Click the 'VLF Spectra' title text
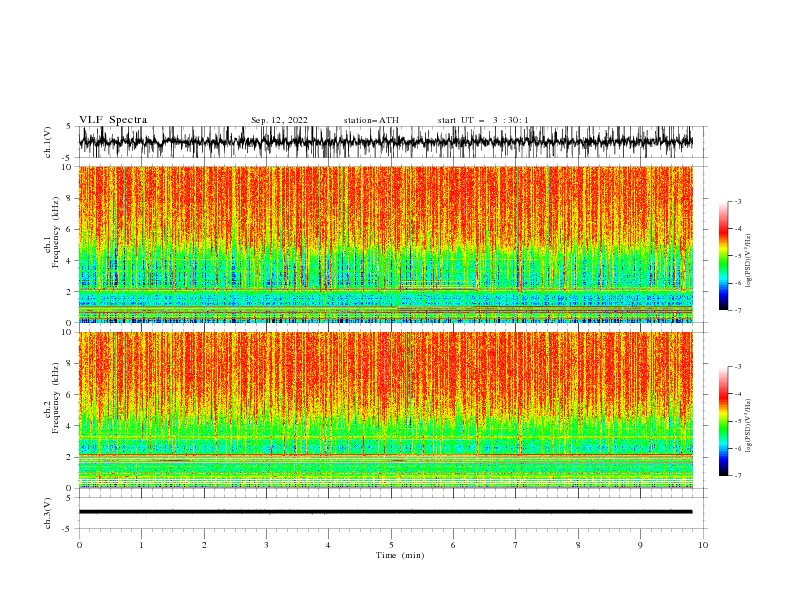Viewport: 792px width, 612px height. point(113,120)
